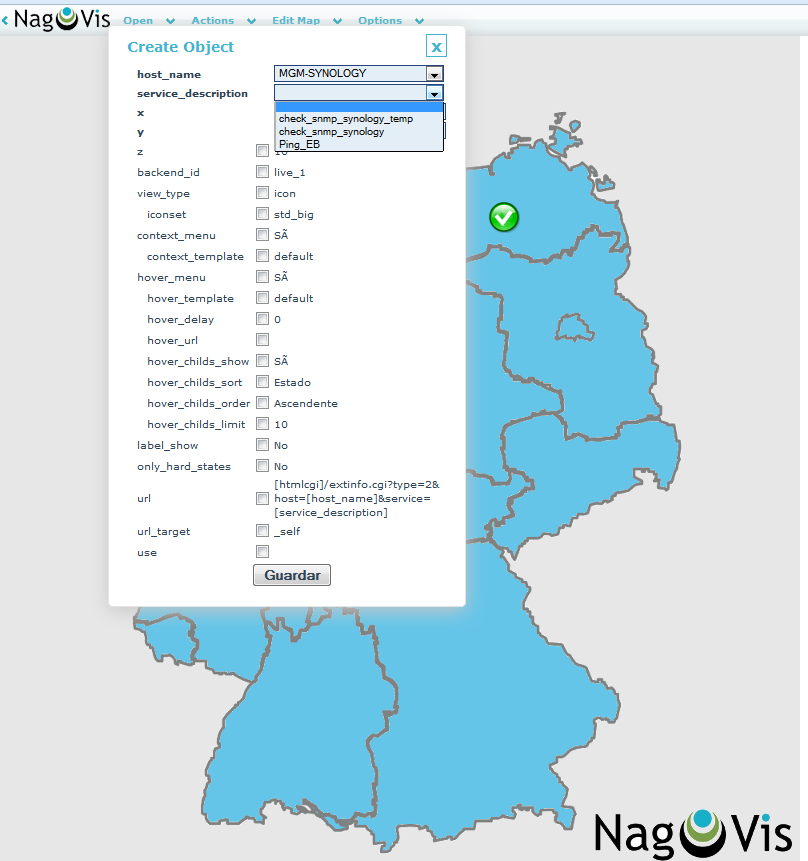The image size is (808, 861).
Task: Click the host_name field showing MGM-SYNOLOGY
Action: 359,74
